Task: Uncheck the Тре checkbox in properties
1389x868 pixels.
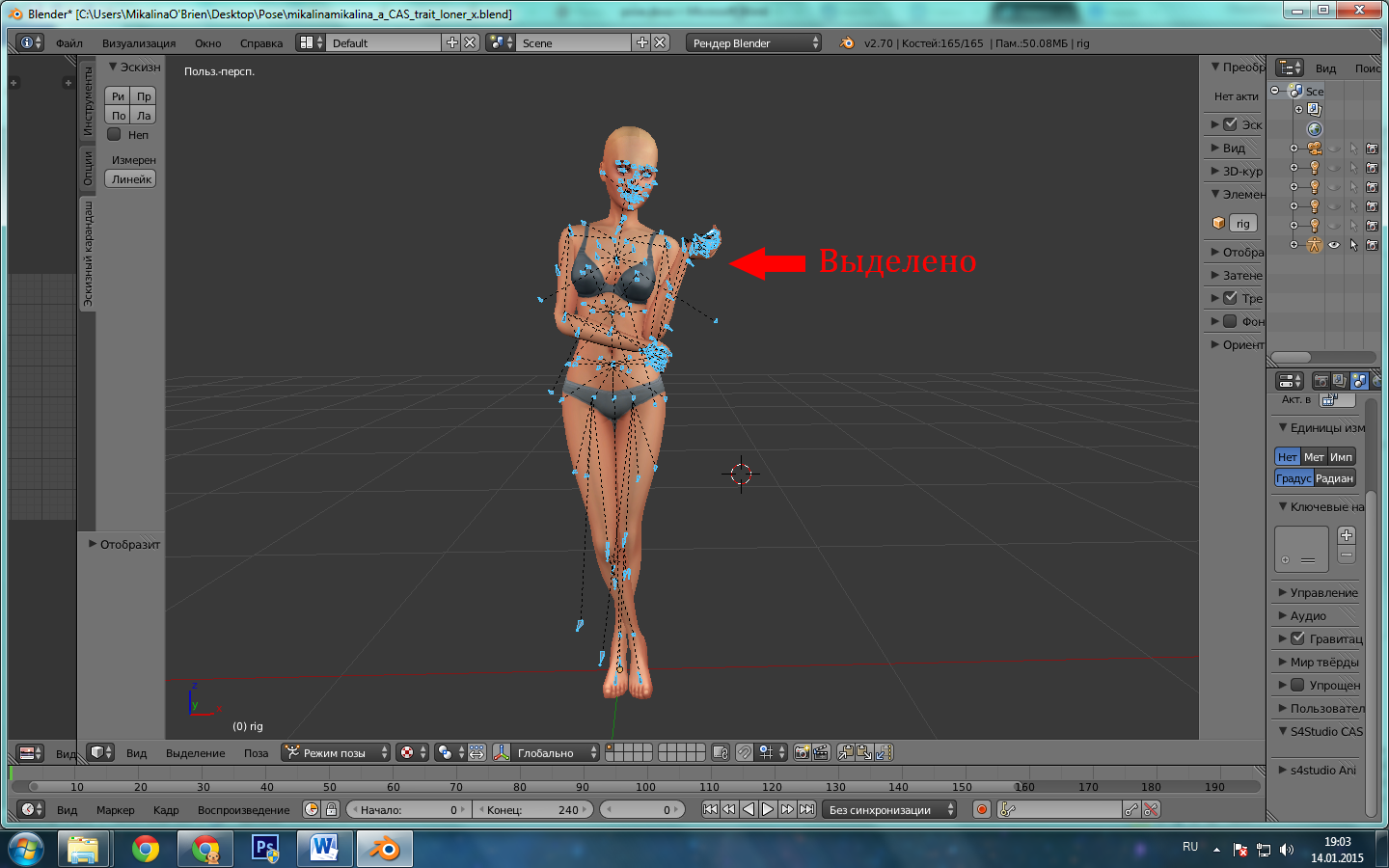Action: point(1230,298)
